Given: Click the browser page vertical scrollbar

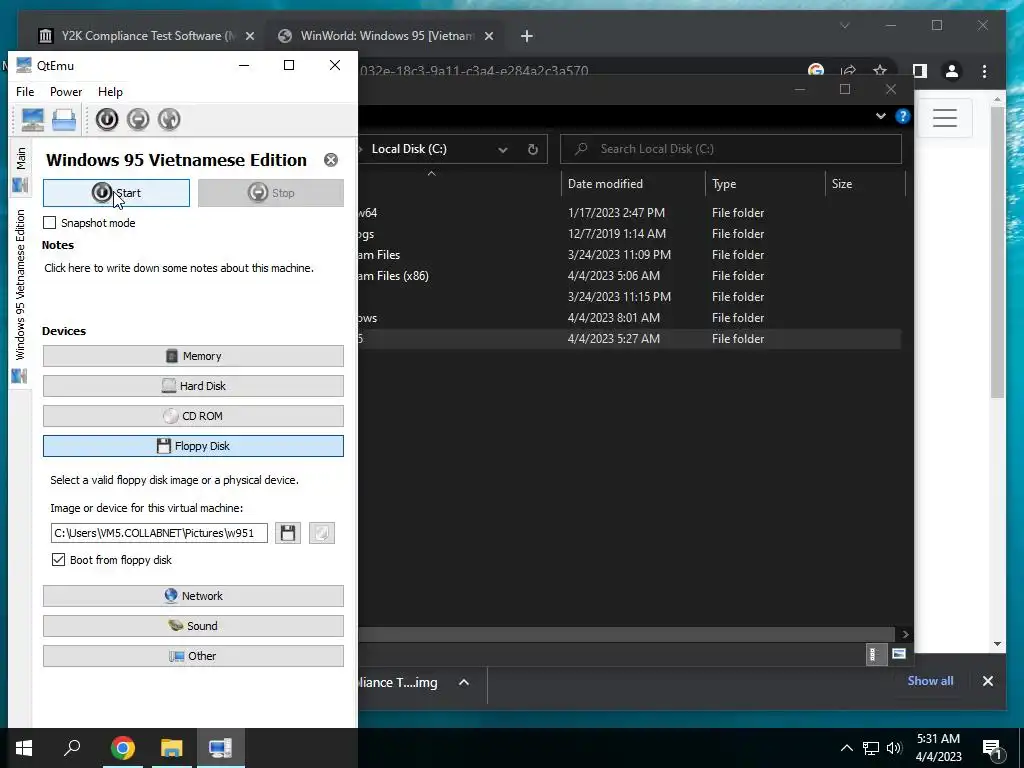Looking at the screenshot, I should (997, 251).
